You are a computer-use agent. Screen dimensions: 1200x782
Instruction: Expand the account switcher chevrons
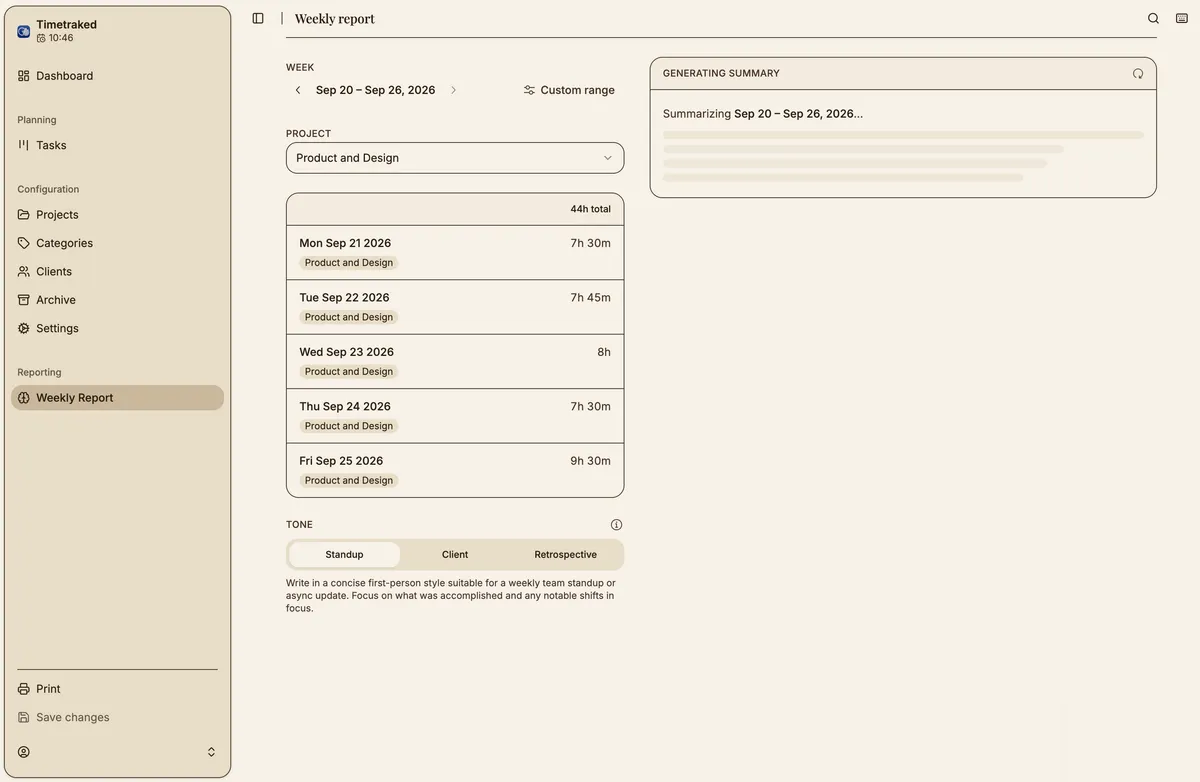click(211, 752)
